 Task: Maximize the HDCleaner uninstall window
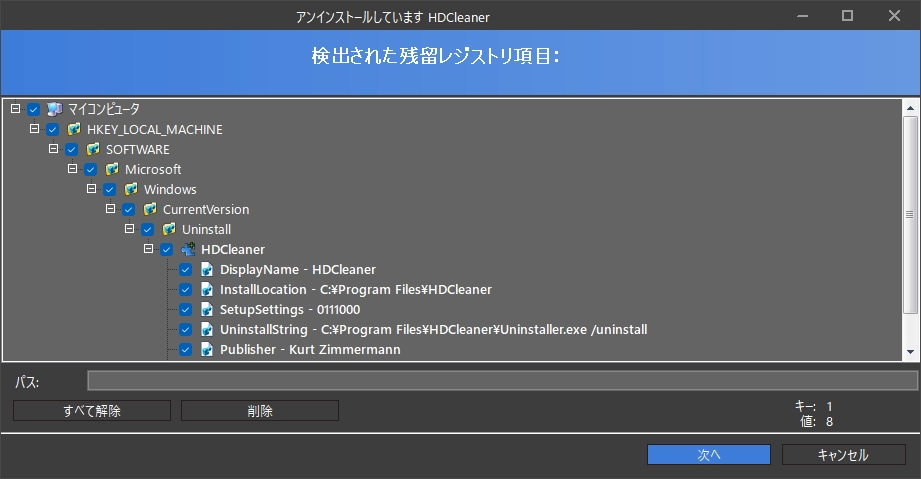coord(847,16)
